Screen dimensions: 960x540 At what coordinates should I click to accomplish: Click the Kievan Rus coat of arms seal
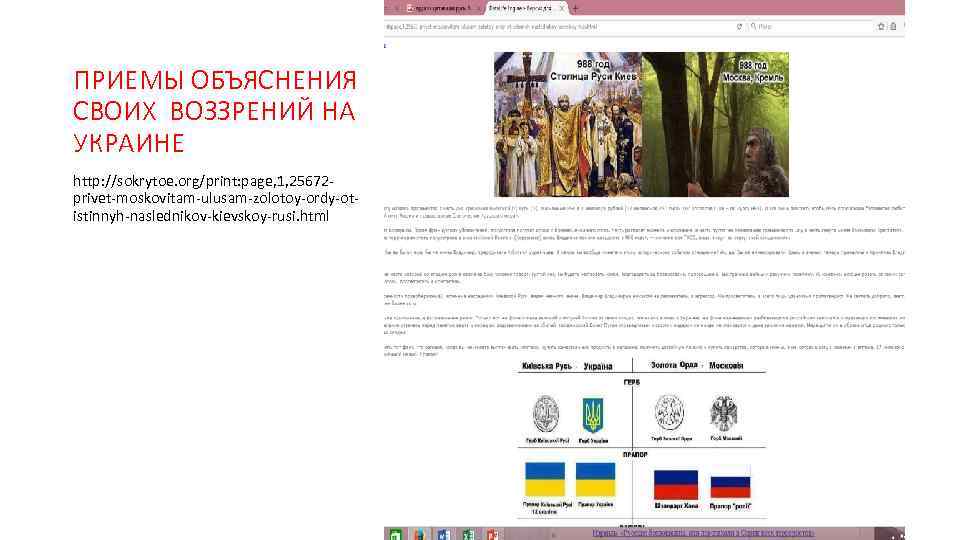coord(546,414)
